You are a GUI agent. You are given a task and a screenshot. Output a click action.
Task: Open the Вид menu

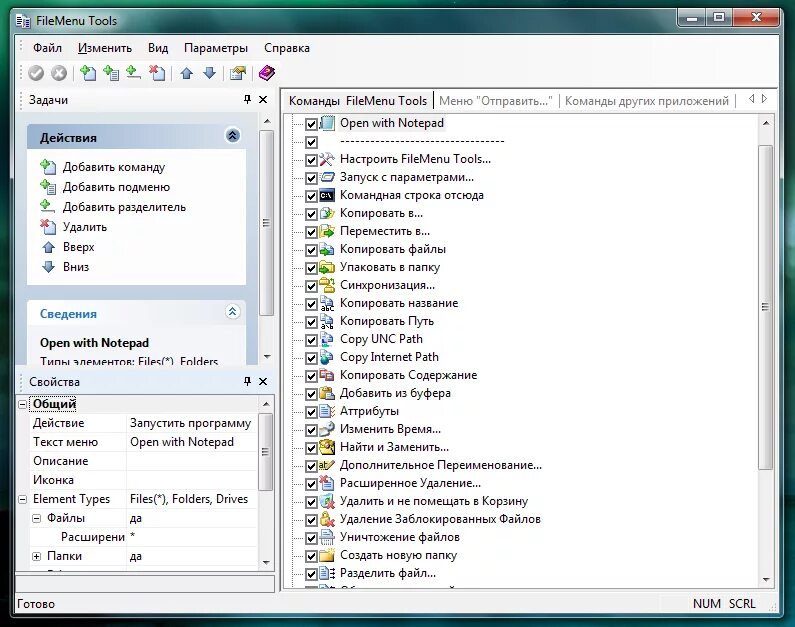click(158, 48)
